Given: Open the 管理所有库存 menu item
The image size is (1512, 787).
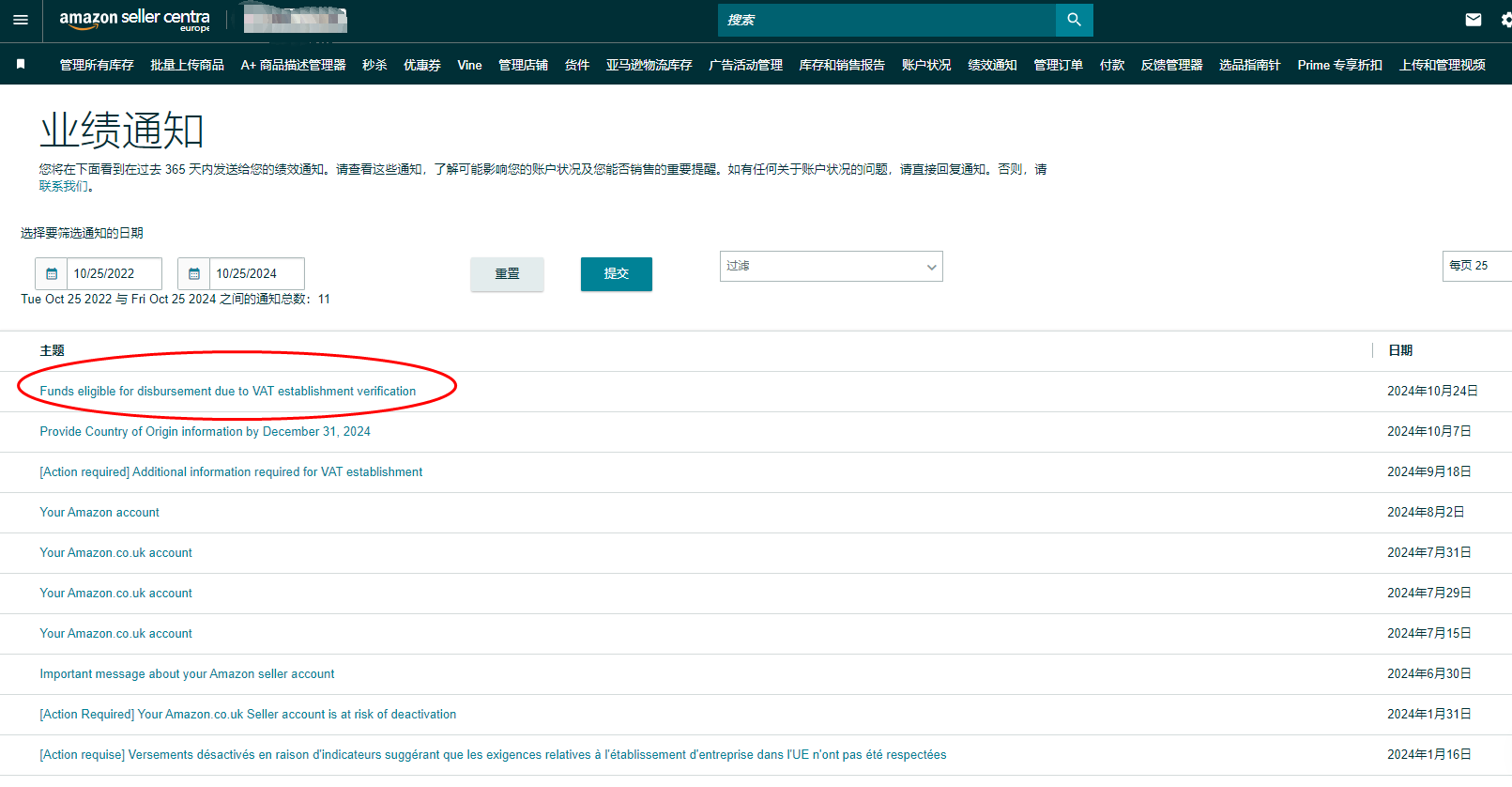Looking at the screenshot, I should [x=97, y=65].
